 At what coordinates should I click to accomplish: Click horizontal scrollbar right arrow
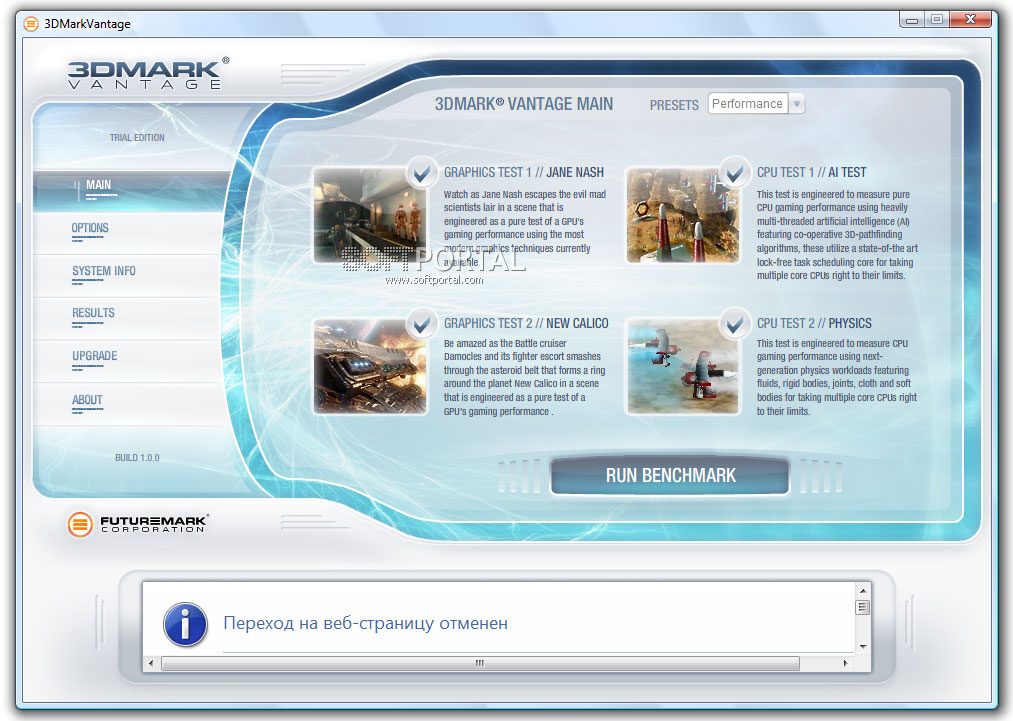[846, 663]
